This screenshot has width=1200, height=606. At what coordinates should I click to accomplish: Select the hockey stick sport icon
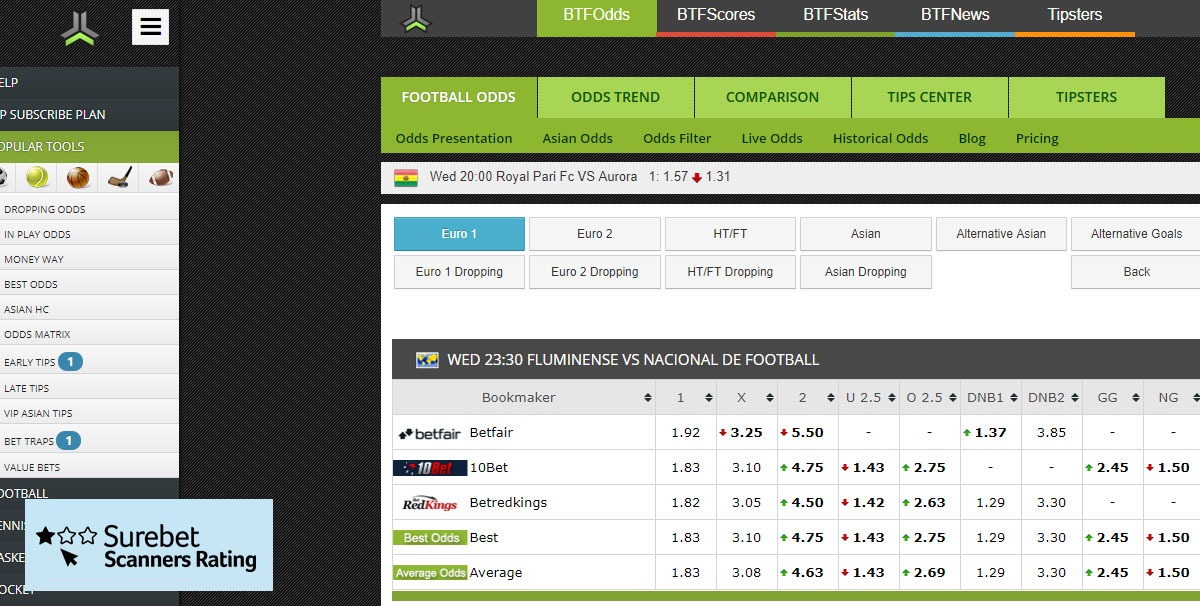coord(121,178)
